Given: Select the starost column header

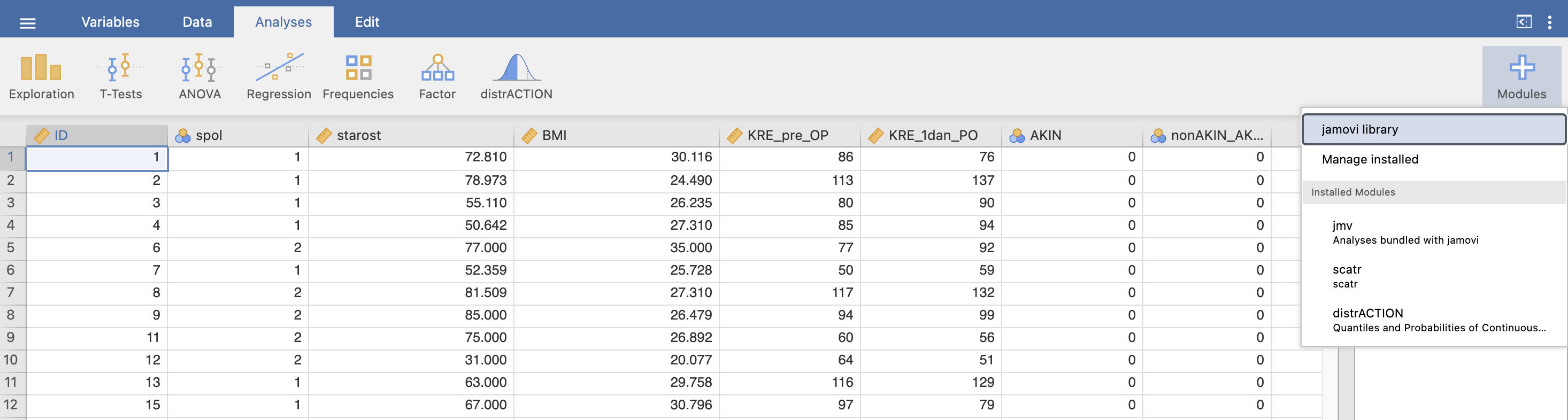Looking at the screenshot, I should click(411, 136).
